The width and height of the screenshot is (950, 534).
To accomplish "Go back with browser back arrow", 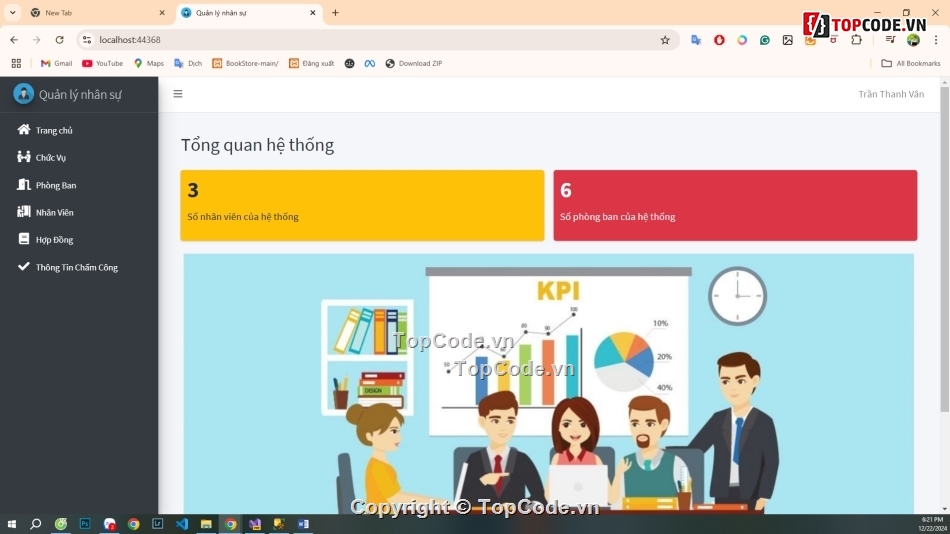I will coord(14,40).
